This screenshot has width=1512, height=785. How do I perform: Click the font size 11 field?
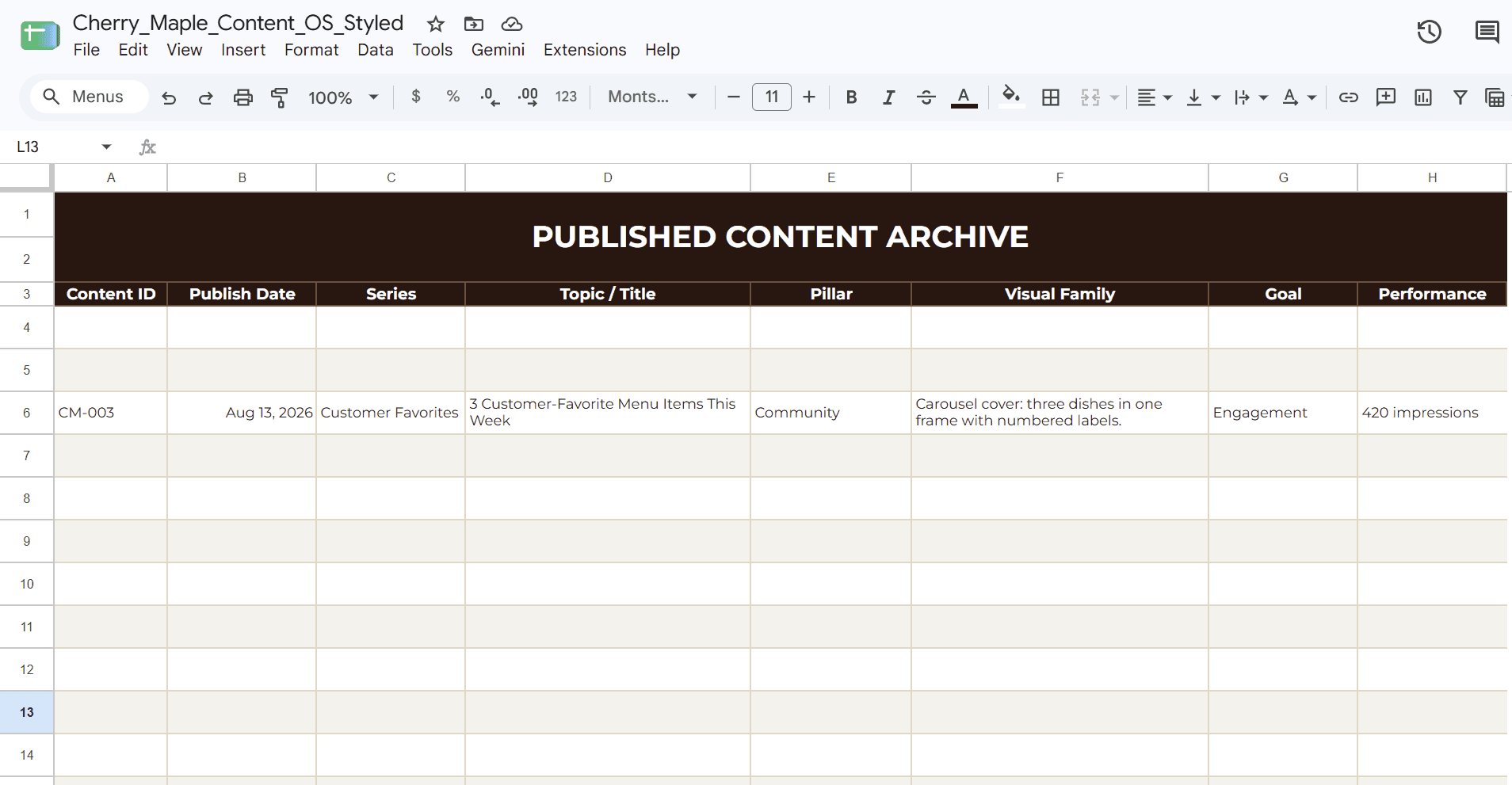pos(772,97)
